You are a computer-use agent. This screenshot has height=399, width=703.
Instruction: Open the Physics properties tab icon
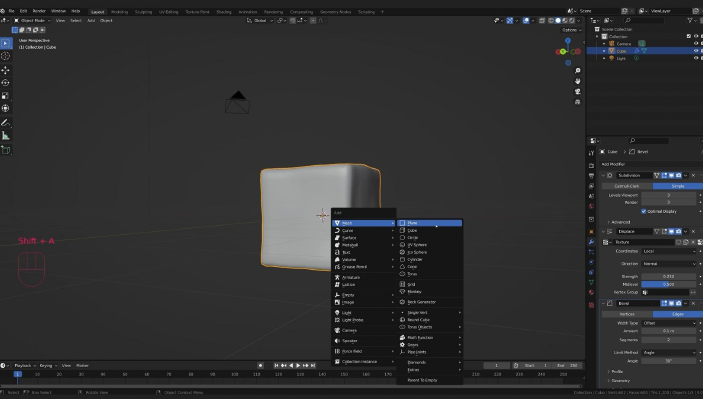click(591, 262)
